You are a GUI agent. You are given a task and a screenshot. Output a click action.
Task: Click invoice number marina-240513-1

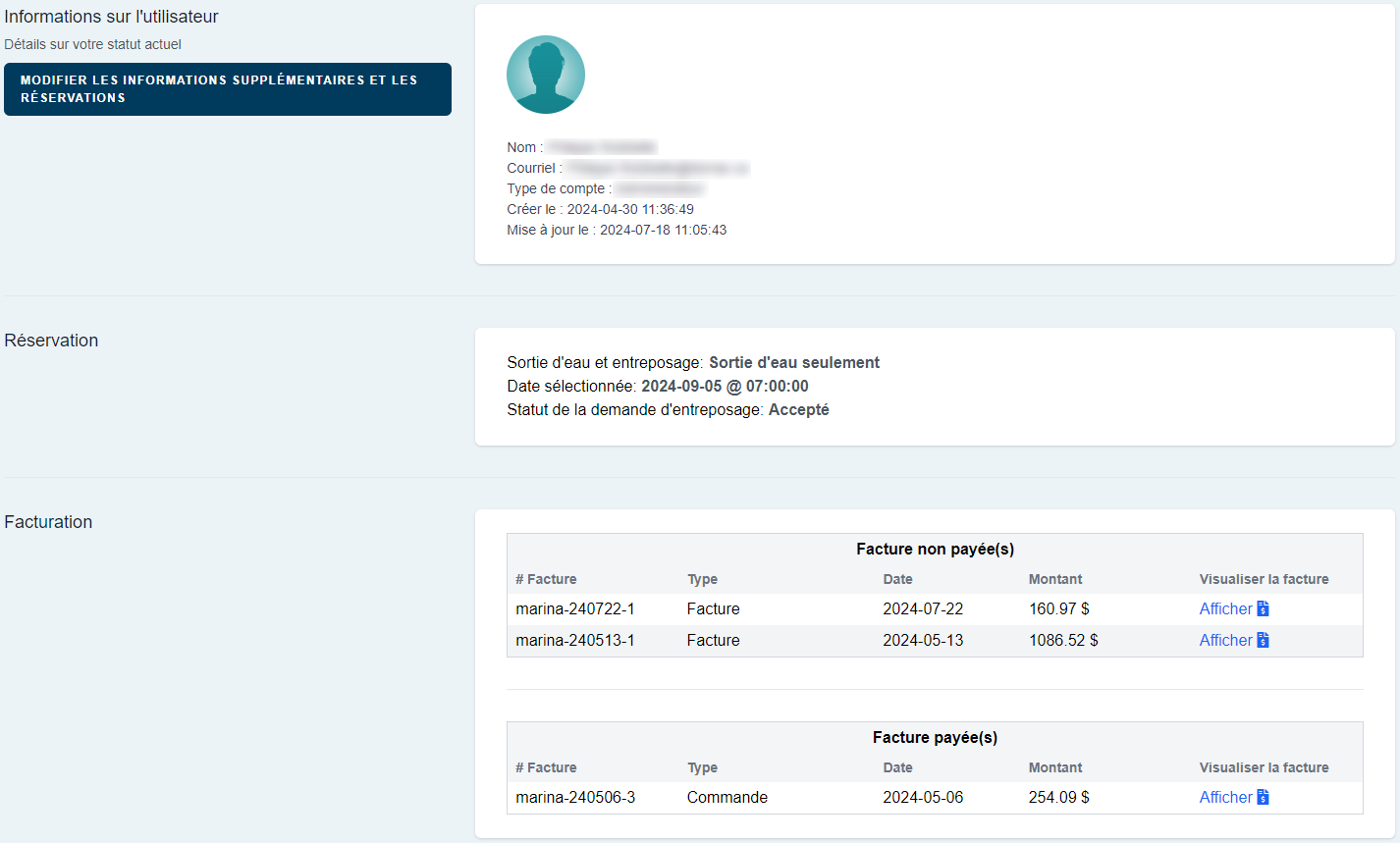coord(575,640)
